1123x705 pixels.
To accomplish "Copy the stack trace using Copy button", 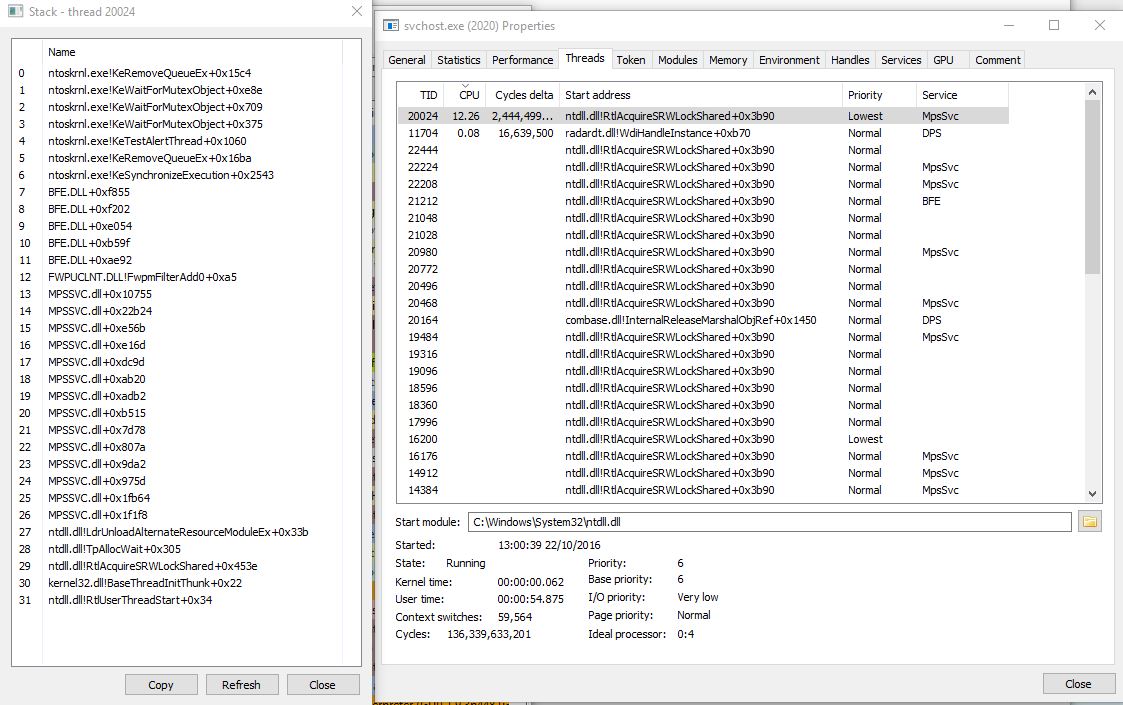I will tap(160, 685).
